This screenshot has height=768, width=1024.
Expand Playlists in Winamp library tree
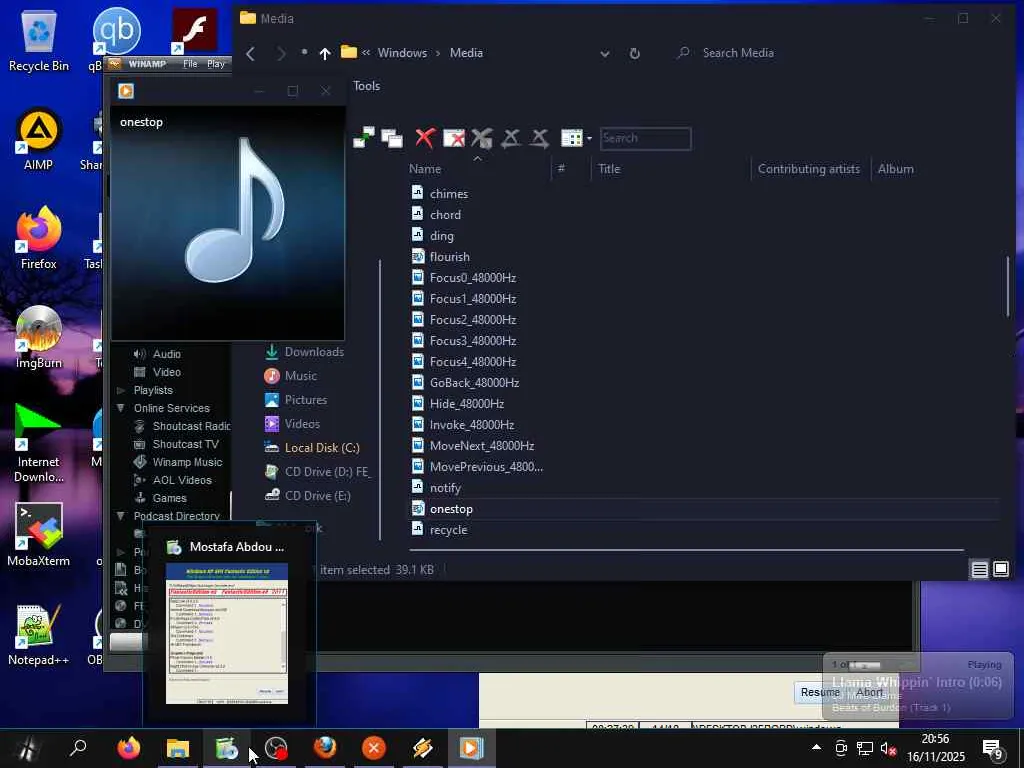pyautogui.click(x=121, y=390)
